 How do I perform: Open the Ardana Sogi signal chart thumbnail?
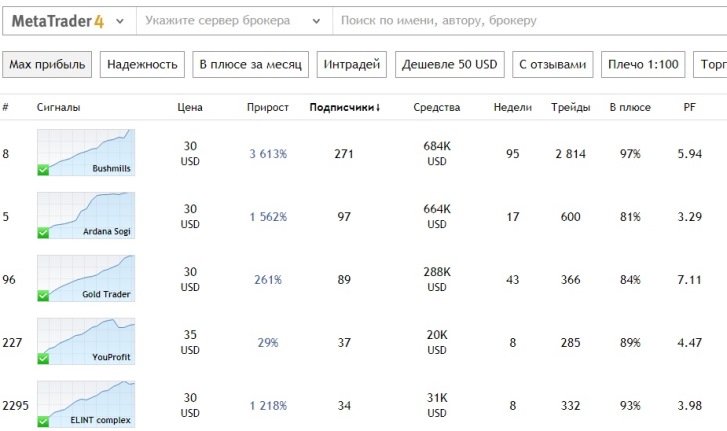(86, 215)
